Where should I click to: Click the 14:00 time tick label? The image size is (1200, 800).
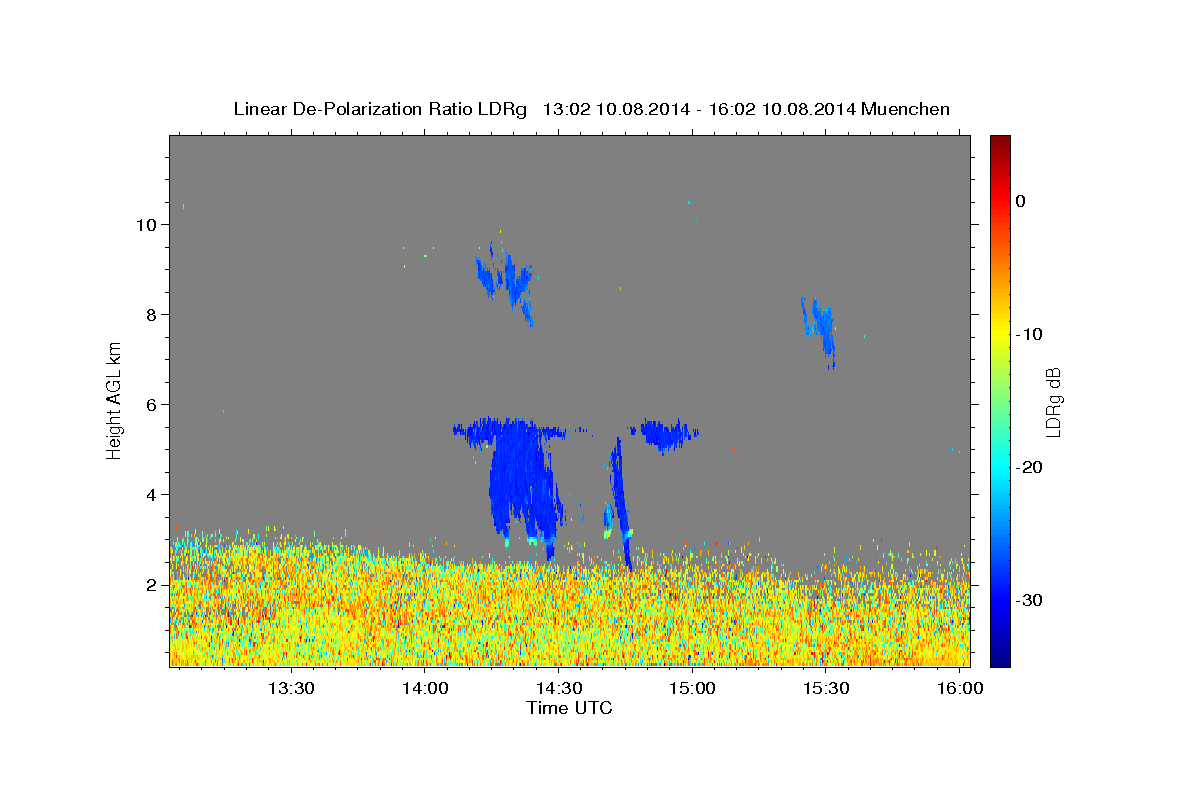[426, 689]
